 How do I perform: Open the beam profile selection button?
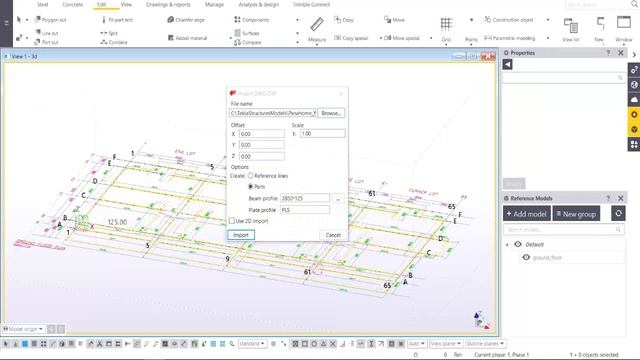(x=338, y=199)
